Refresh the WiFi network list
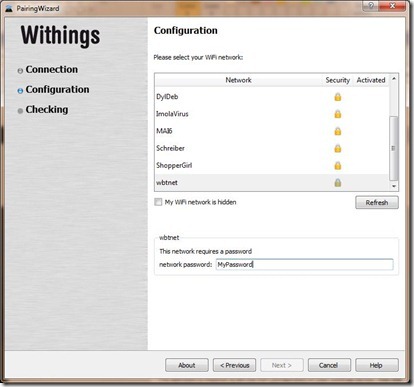The image size is (414, 387). [377, 203]
